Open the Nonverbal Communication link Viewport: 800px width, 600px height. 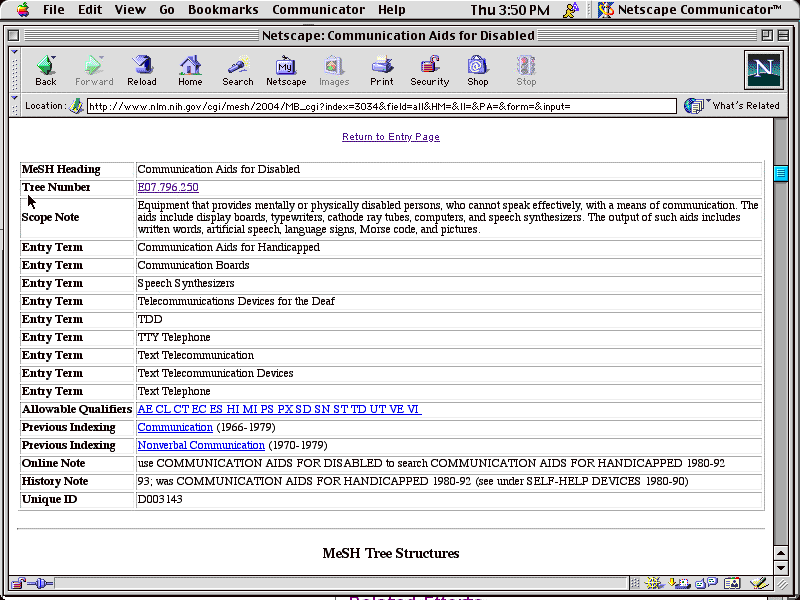(201, 445)
